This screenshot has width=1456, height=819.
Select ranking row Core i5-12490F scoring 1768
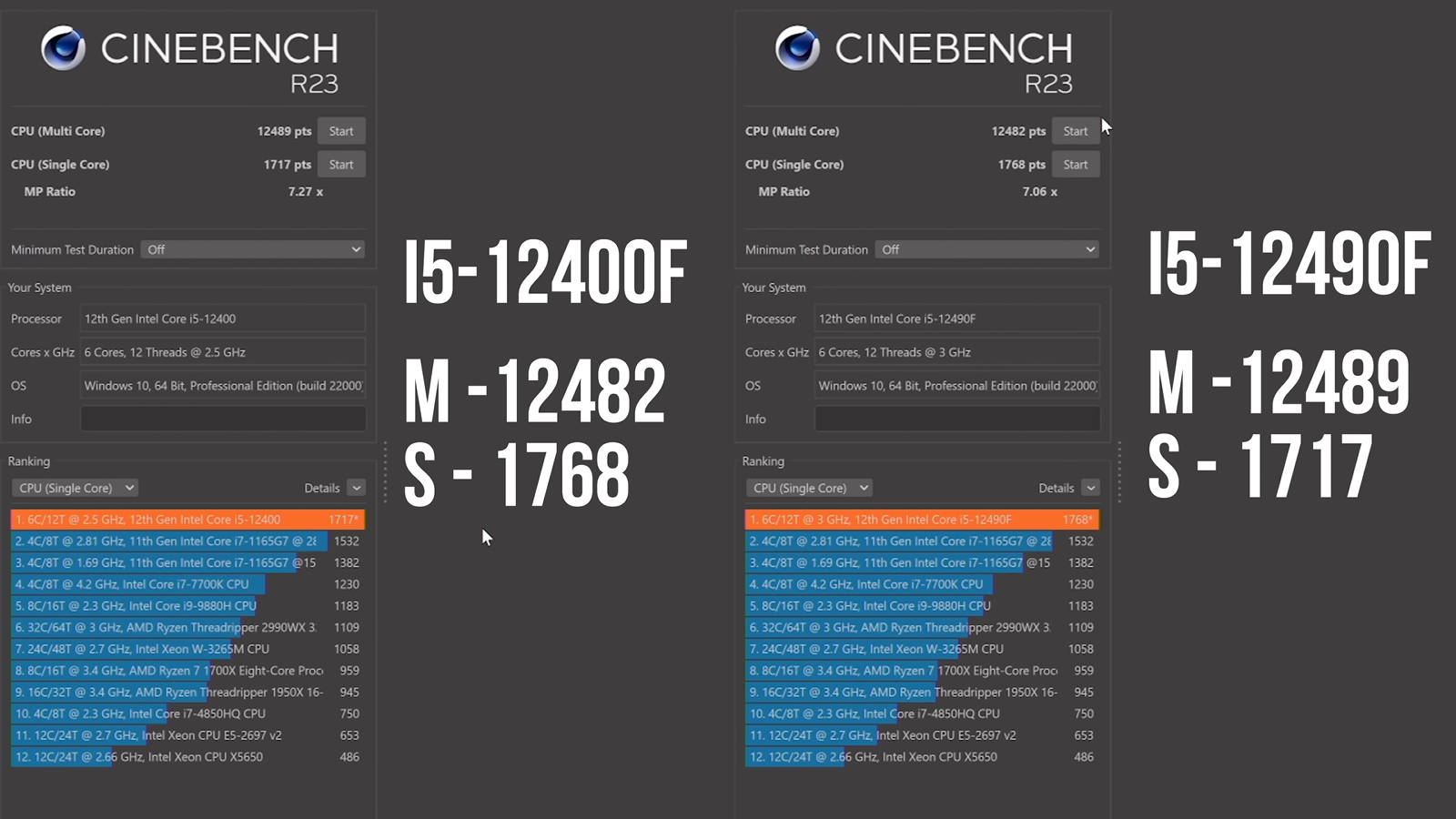(922, 520)
